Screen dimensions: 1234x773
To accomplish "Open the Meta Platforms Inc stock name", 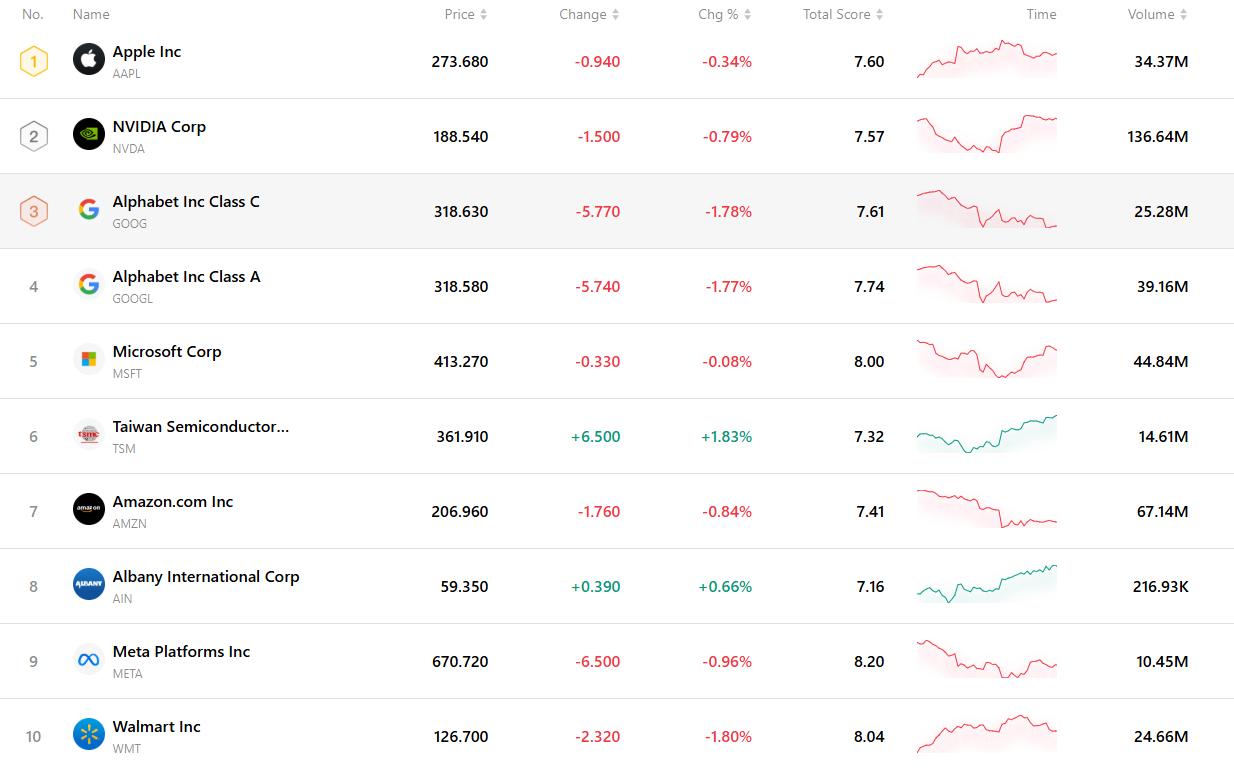I will [181, 652].
